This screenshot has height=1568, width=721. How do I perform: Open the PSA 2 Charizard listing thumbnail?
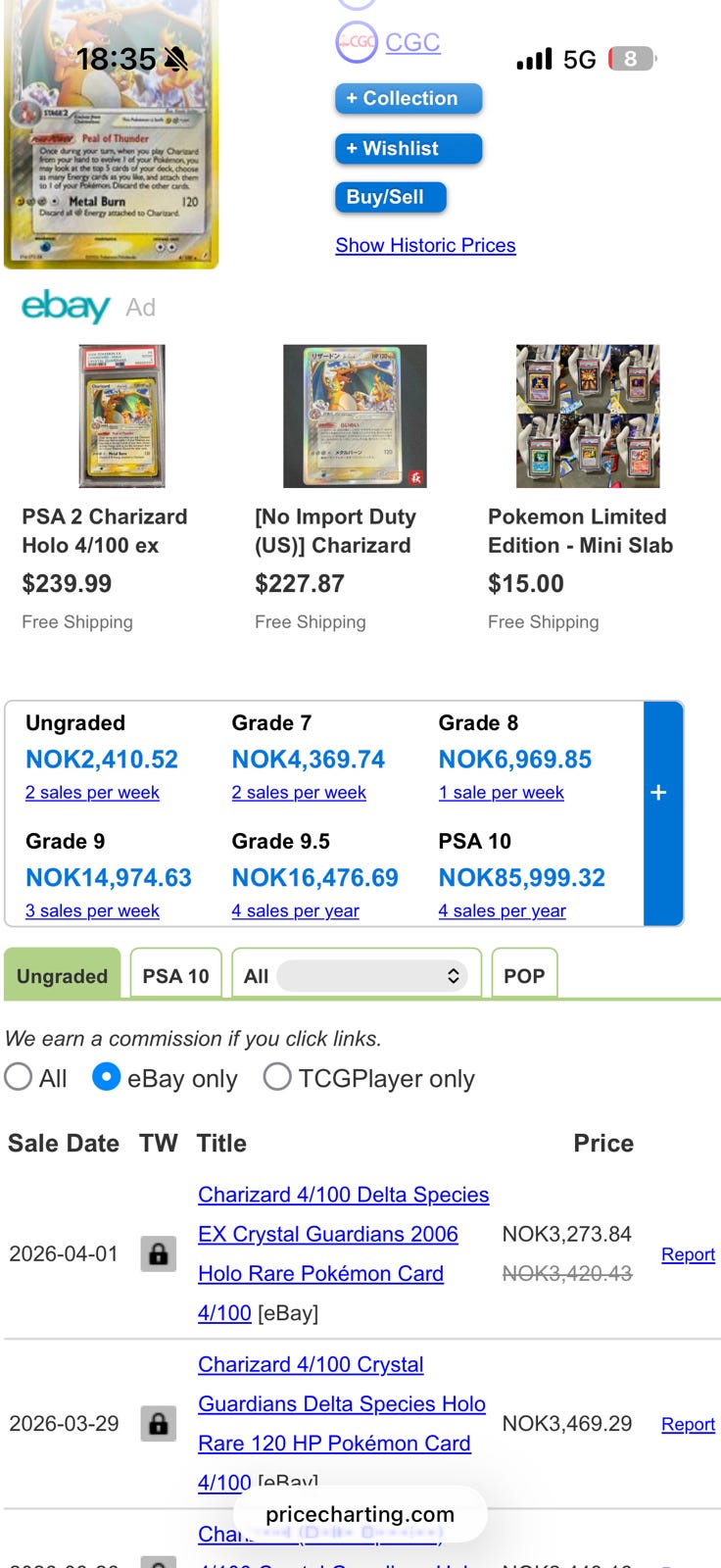pyautogui.click(x=121, y=416)
